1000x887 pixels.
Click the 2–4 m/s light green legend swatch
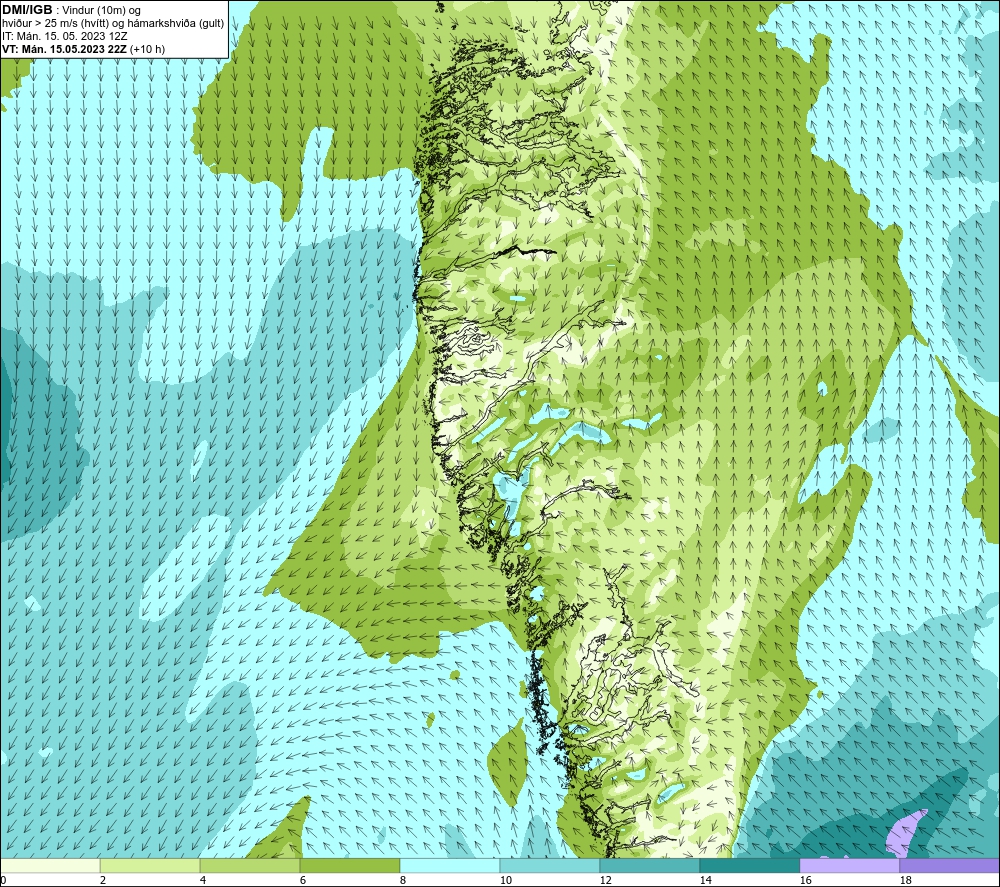tap(150, 865)
